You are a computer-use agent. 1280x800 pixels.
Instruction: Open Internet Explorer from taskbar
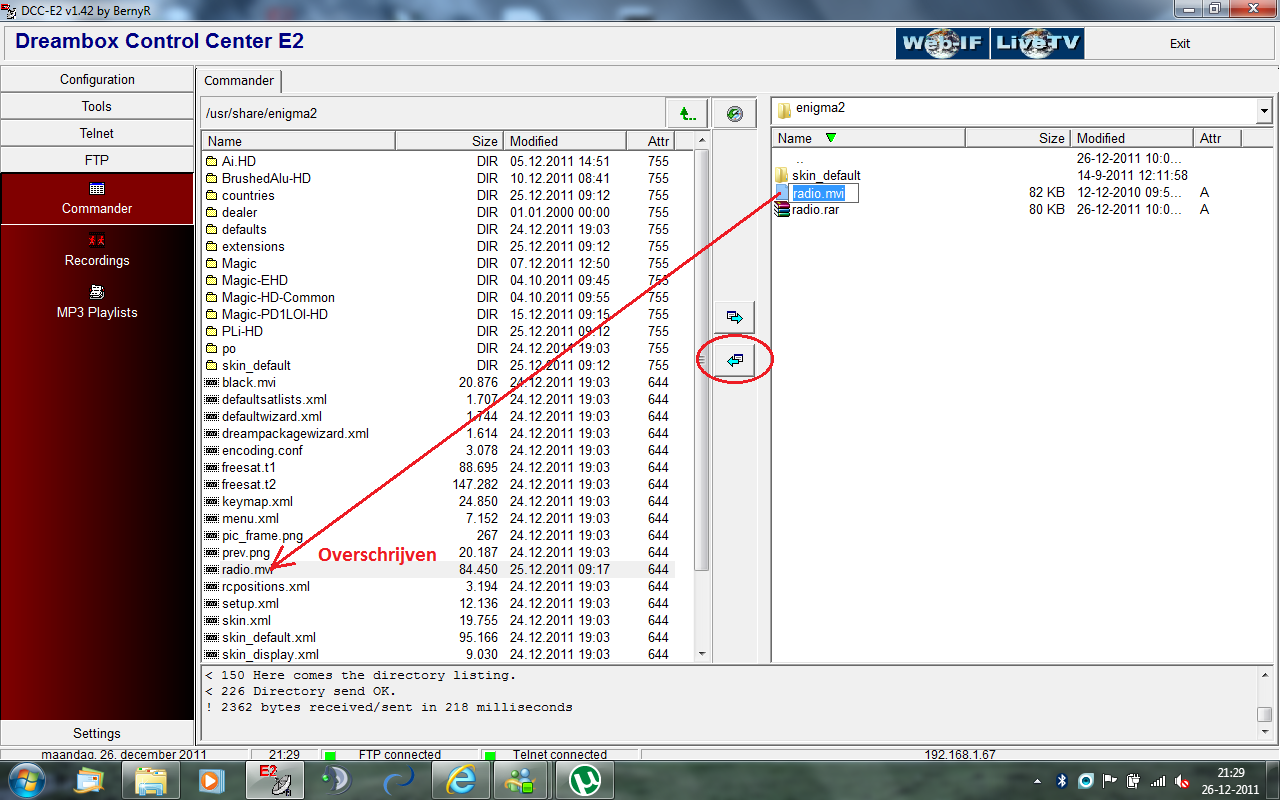461,780
